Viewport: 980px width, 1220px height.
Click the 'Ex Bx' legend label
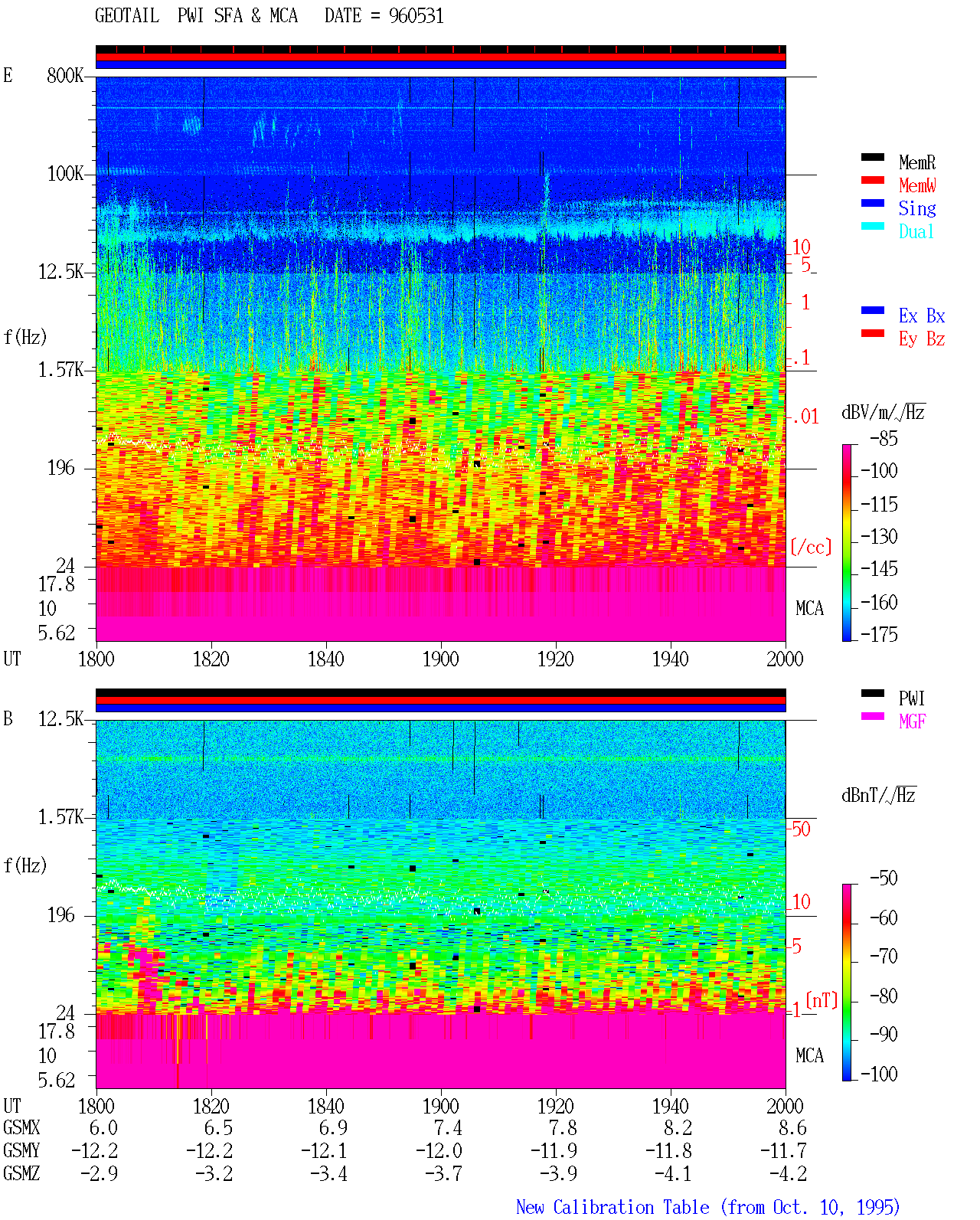(x=922, y=316)
